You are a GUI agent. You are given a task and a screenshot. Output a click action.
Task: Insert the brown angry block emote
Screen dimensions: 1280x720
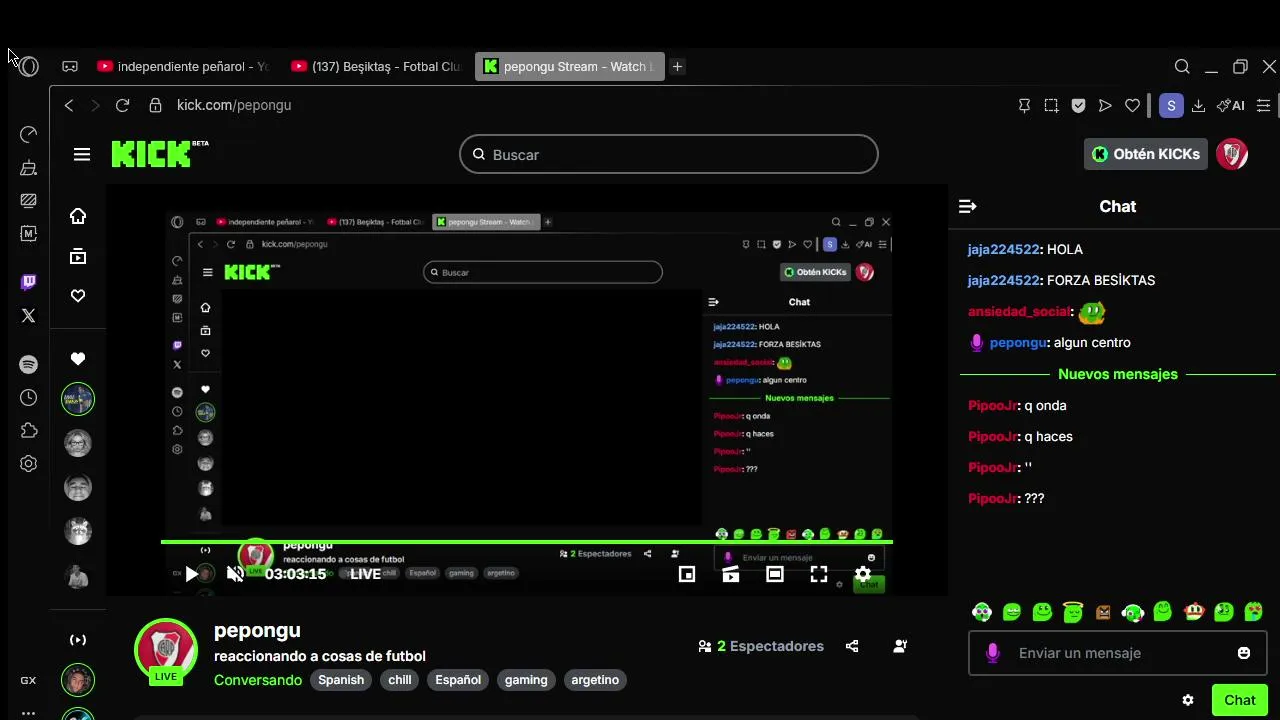coord(1103,612)
